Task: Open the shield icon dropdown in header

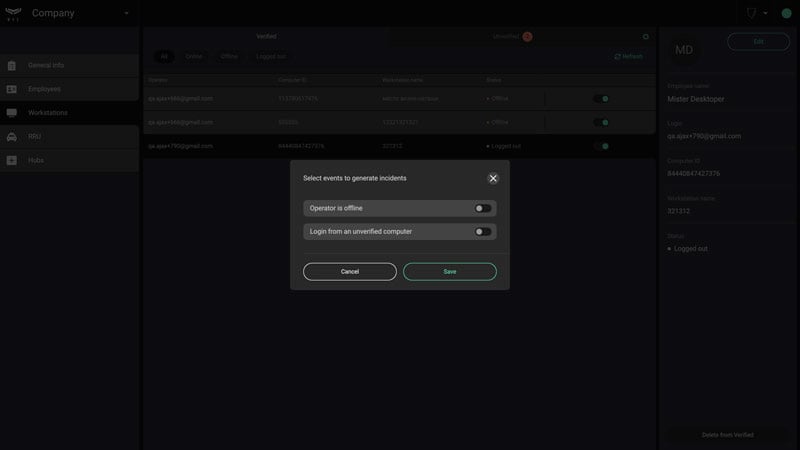Action: pos(757,13)
